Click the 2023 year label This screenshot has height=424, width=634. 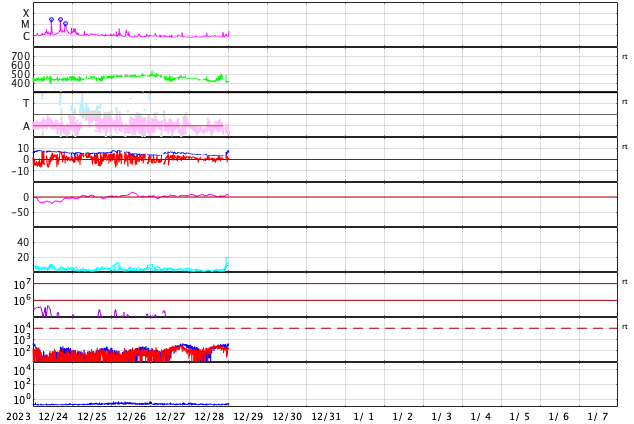point(18,417)
